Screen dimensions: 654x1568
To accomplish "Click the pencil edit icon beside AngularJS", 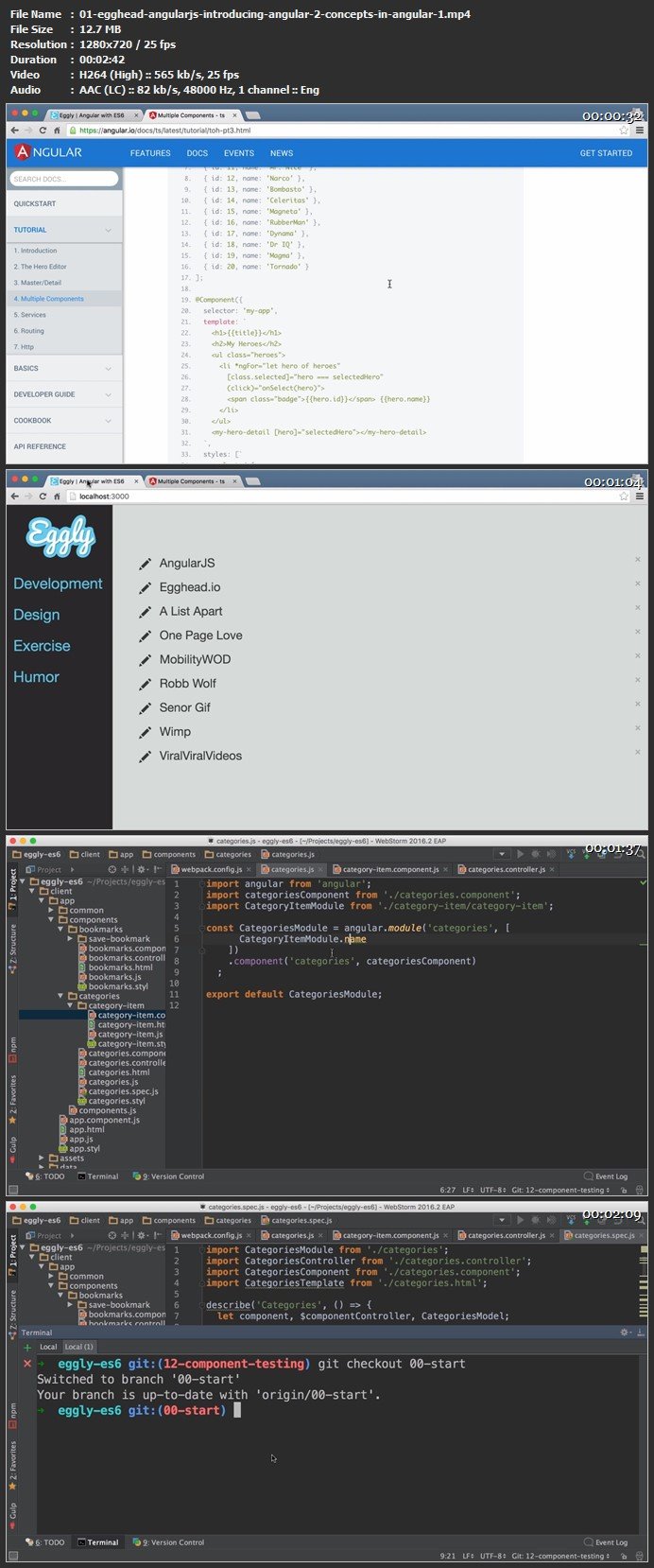I will click(x=146, y=564).
